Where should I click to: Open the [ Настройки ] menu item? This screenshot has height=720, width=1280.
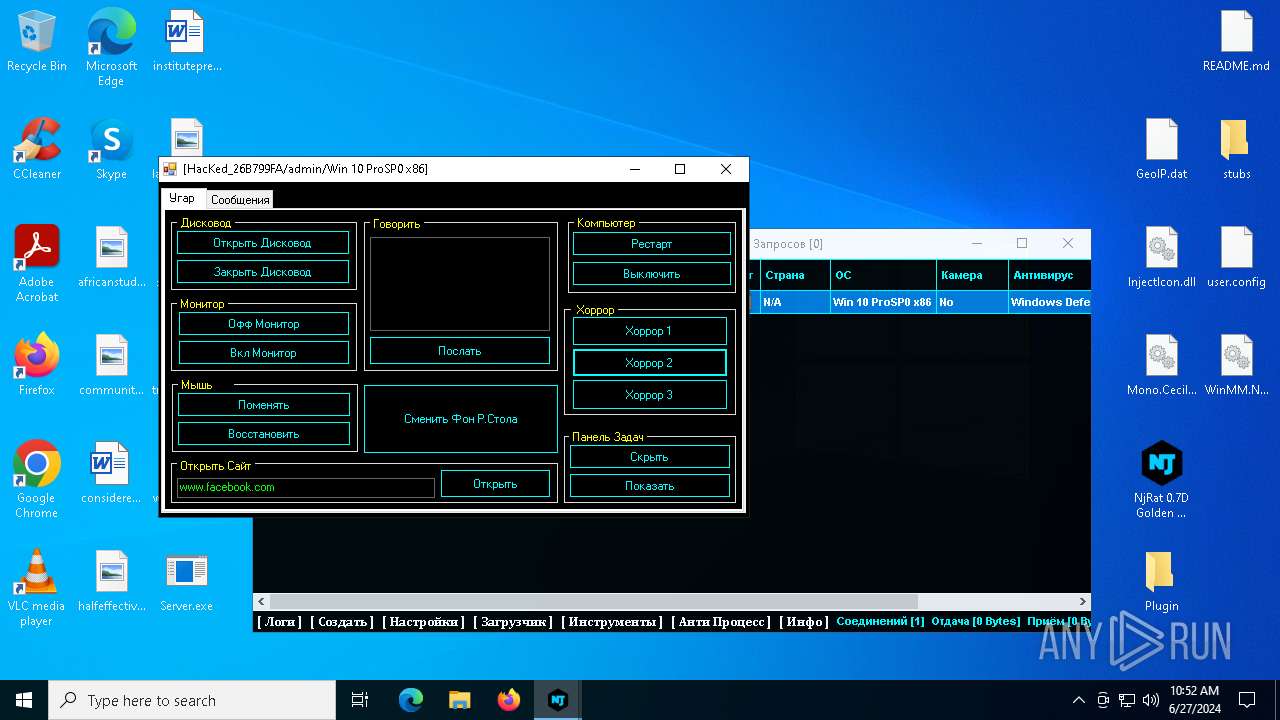click(424, 622)
